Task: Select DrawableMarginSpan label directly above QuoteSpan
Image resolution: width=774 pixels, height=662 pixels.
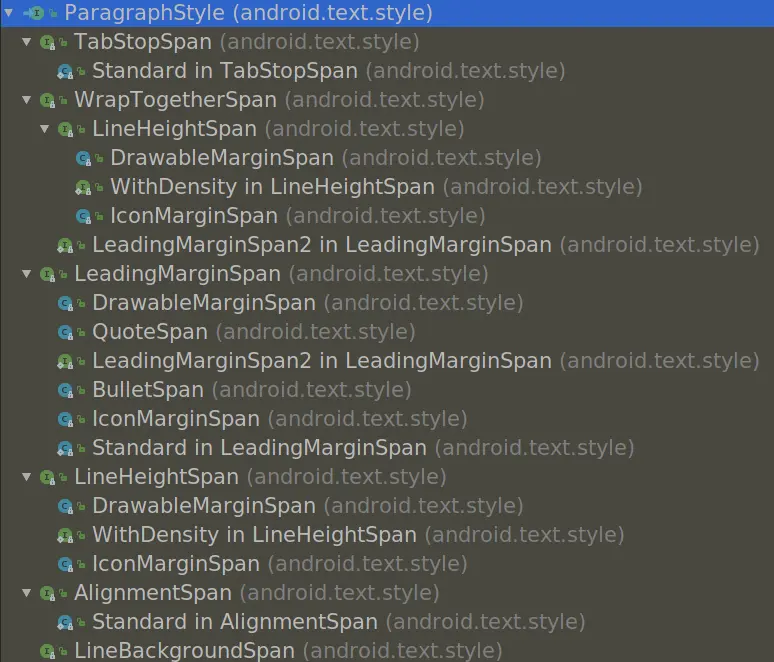Action: [x=204, y=303]
